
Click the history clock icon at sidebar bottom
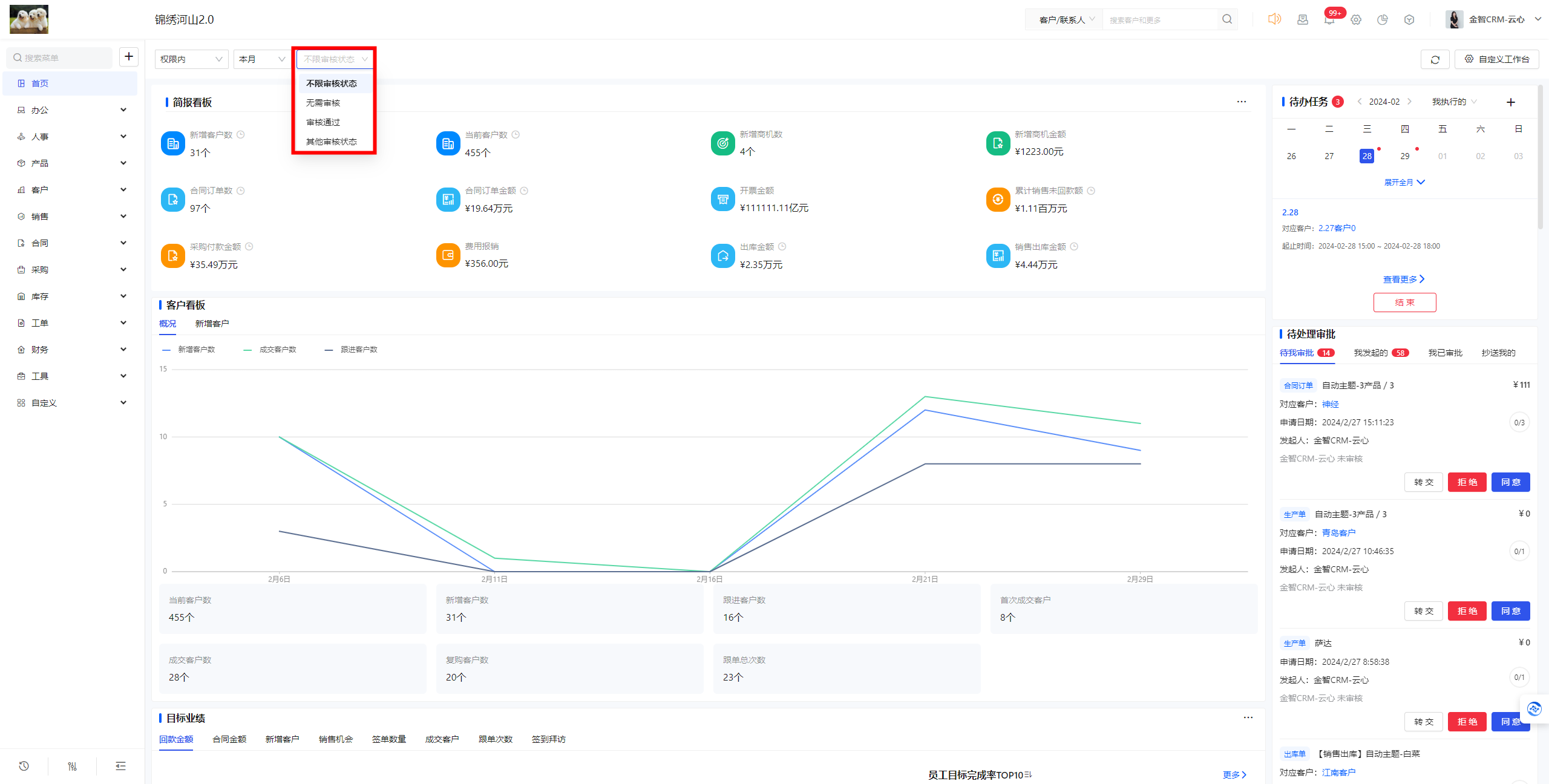click(24, 766)
